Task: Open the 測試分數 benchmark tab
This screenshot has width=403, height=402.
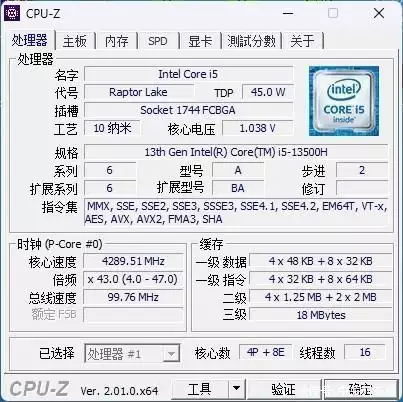Action: [x=251, y=41]
